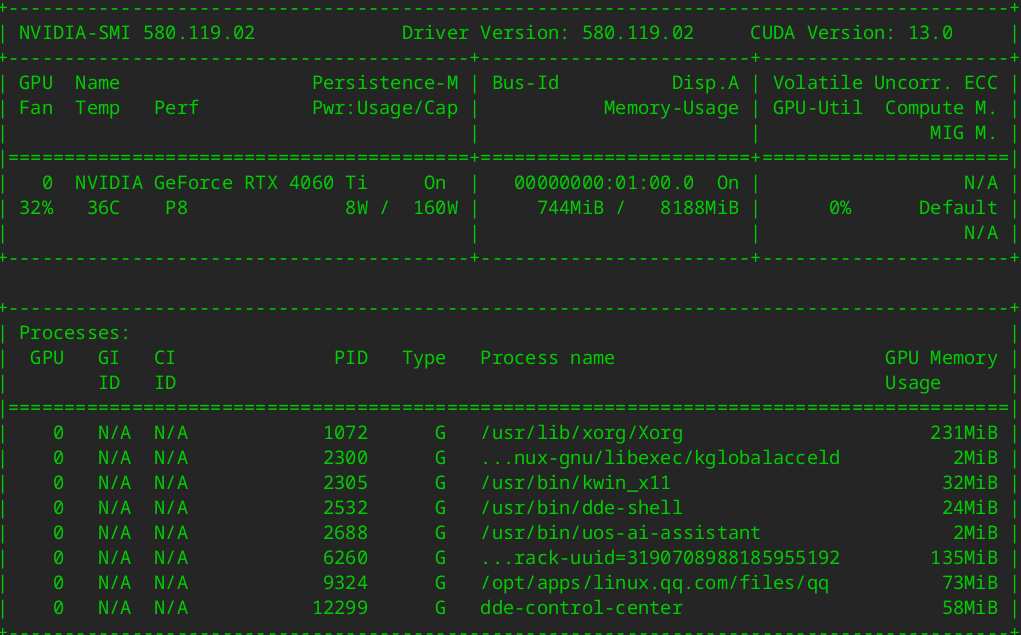1021x635 pixels.
Task: Click the 32% fan speed value
Action: coord(36,208)
